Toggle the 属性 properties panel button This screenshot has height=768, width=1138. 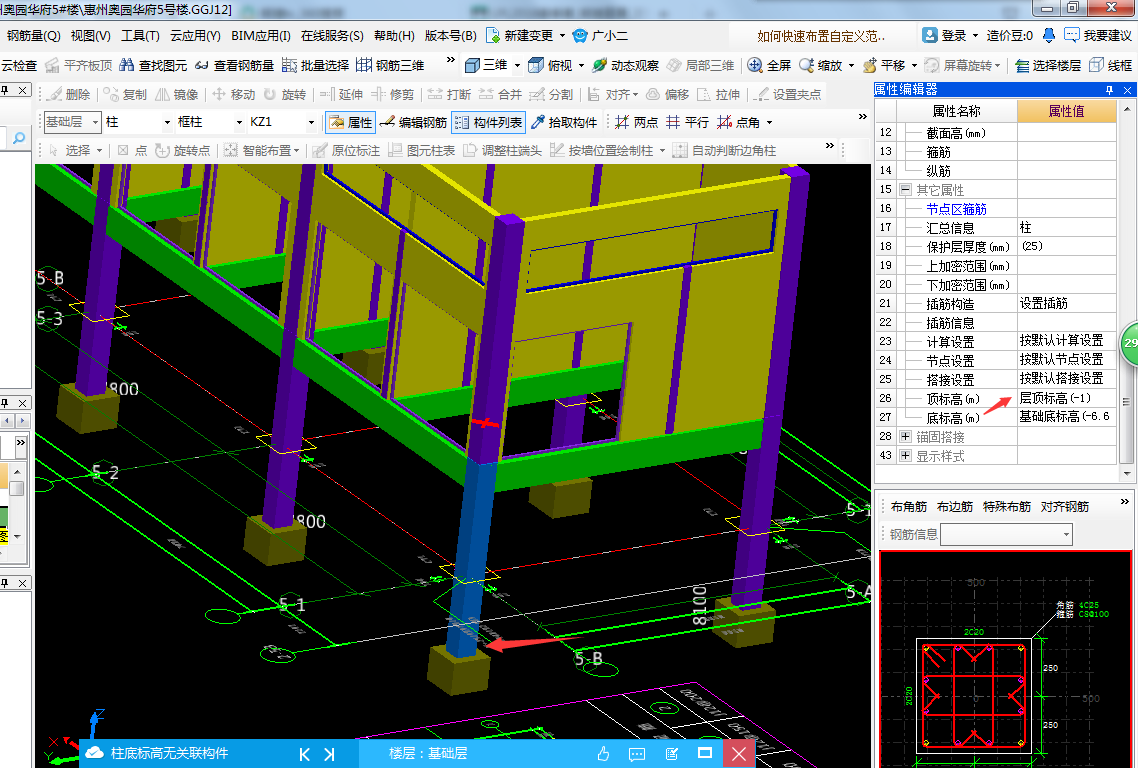pos(349,122)
